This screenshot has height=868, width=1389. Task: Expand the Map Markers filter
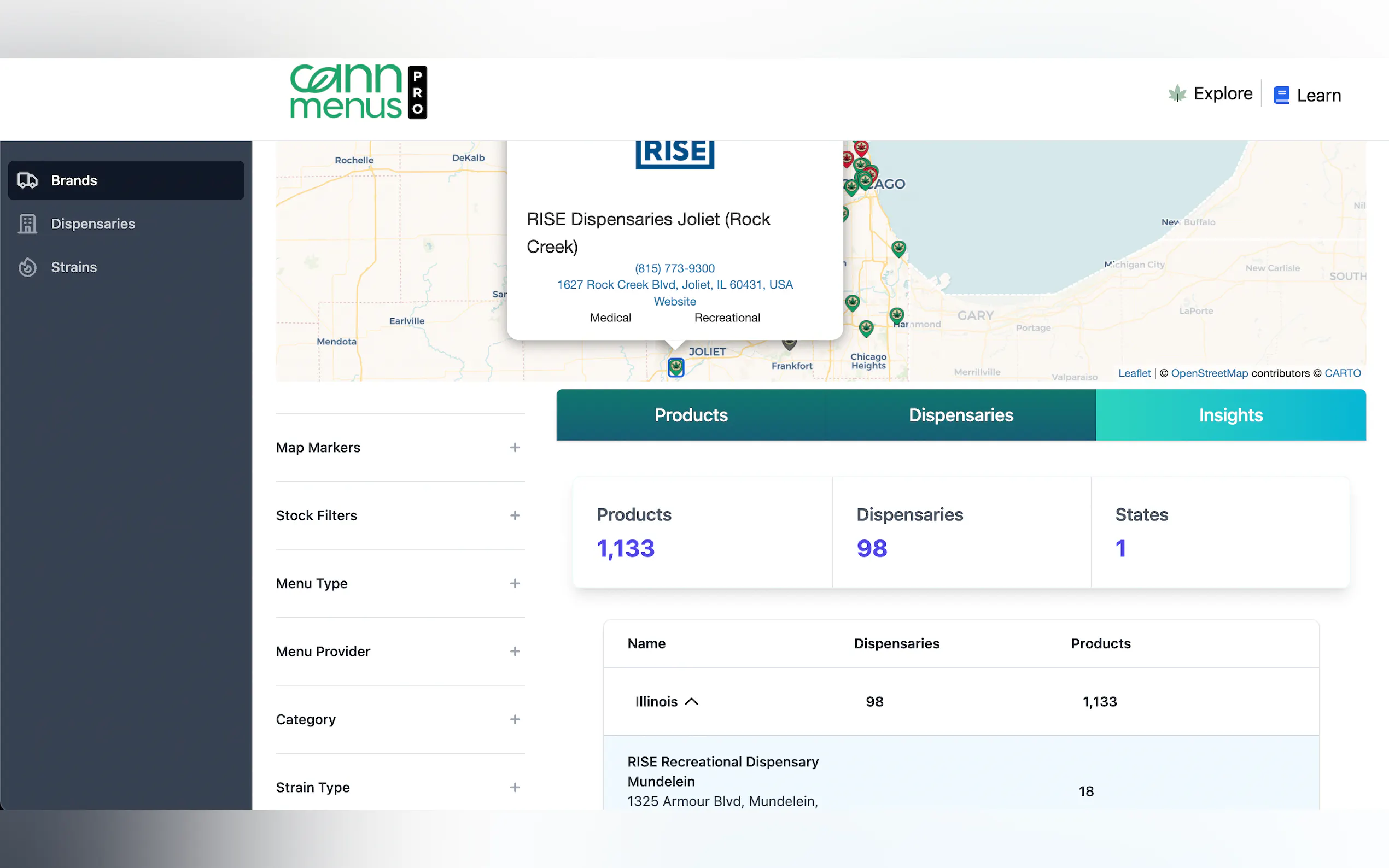coord(515,447)
